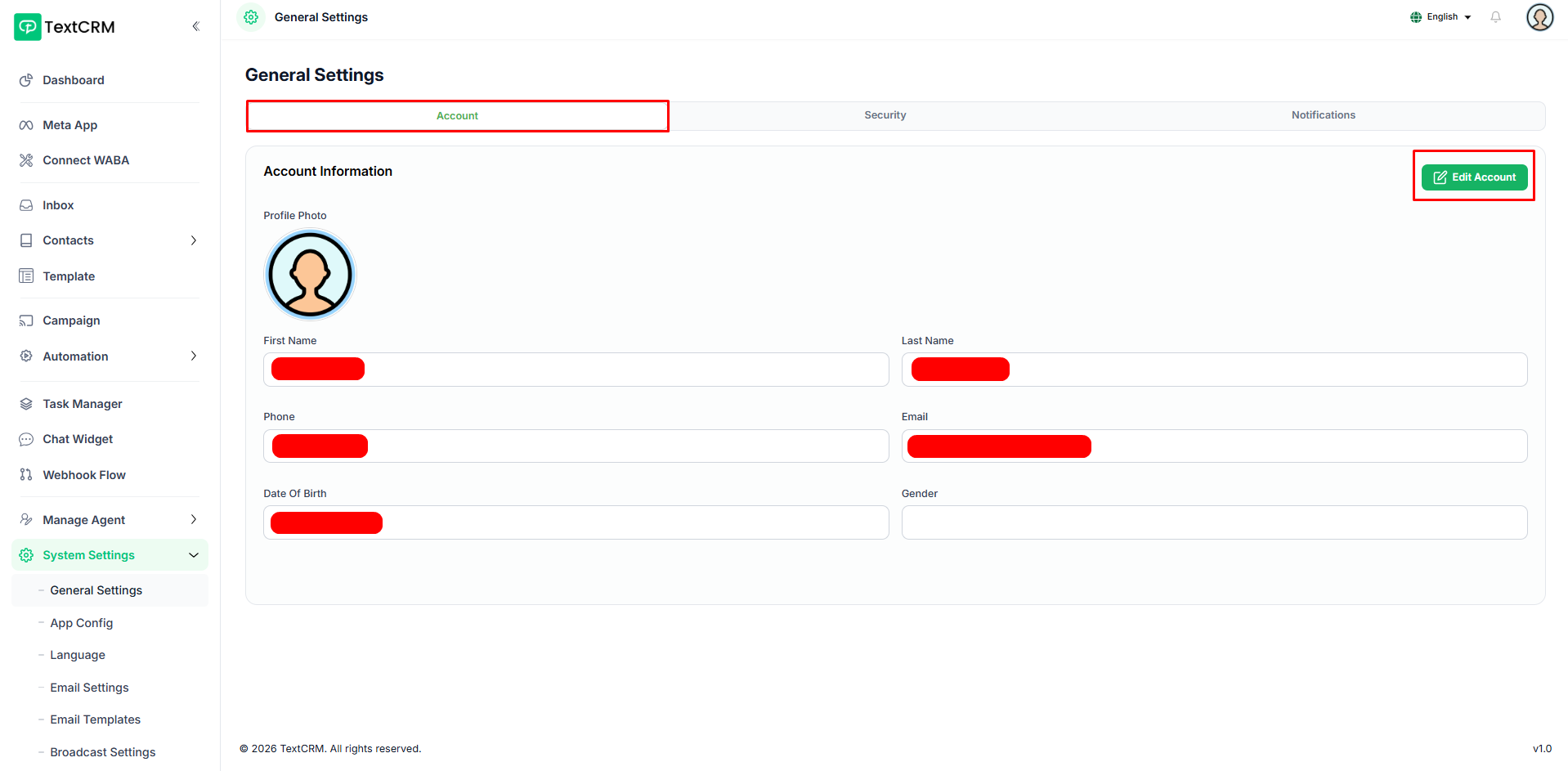Click the user avatar in the top bar
This screenshot has width=1568, height=771.
point(1539,17)
